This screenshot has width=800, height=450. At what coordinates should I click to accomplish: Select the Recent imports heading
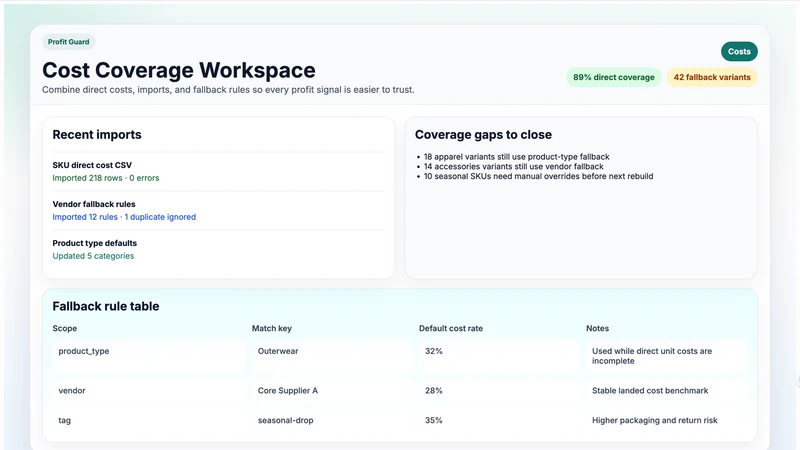[x=97, y=135]
